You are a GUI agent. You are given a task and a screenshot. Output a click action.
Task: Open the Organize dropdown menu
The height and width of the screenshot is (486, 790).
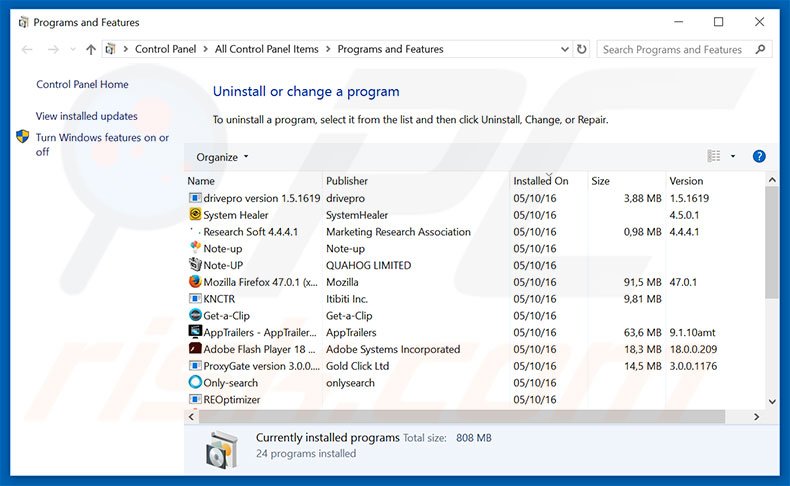pyautogui.click(x=223, y=157)
